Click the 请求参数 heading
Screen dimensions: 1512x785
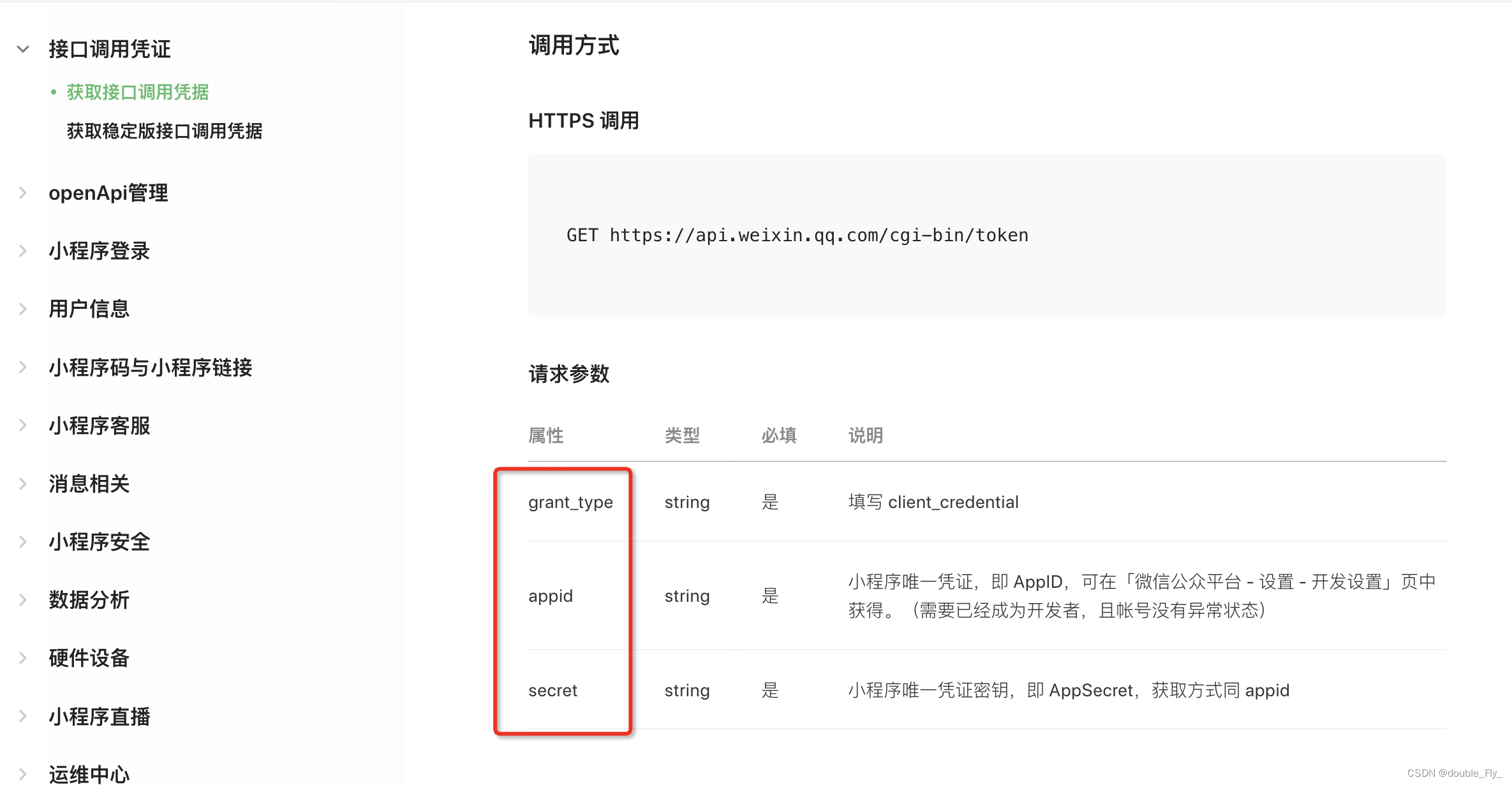(x=569, y=373)
